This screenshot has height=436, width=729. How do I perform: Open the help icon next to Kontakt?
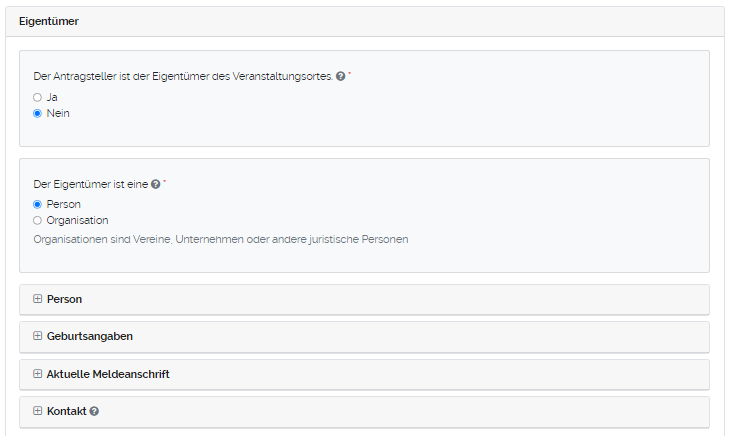click(94, 411)
